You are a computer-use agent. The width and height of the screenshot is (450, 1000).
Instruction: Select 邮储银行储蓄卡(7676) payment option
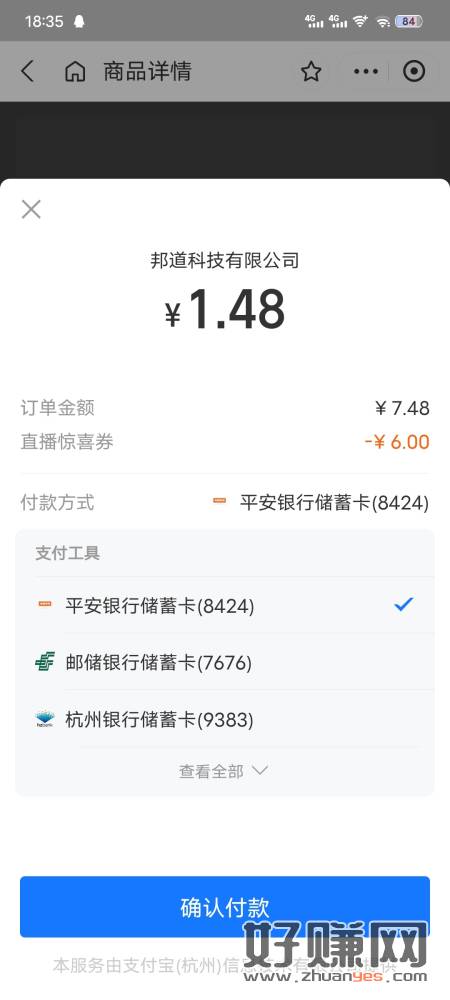(x=224, y=663)
